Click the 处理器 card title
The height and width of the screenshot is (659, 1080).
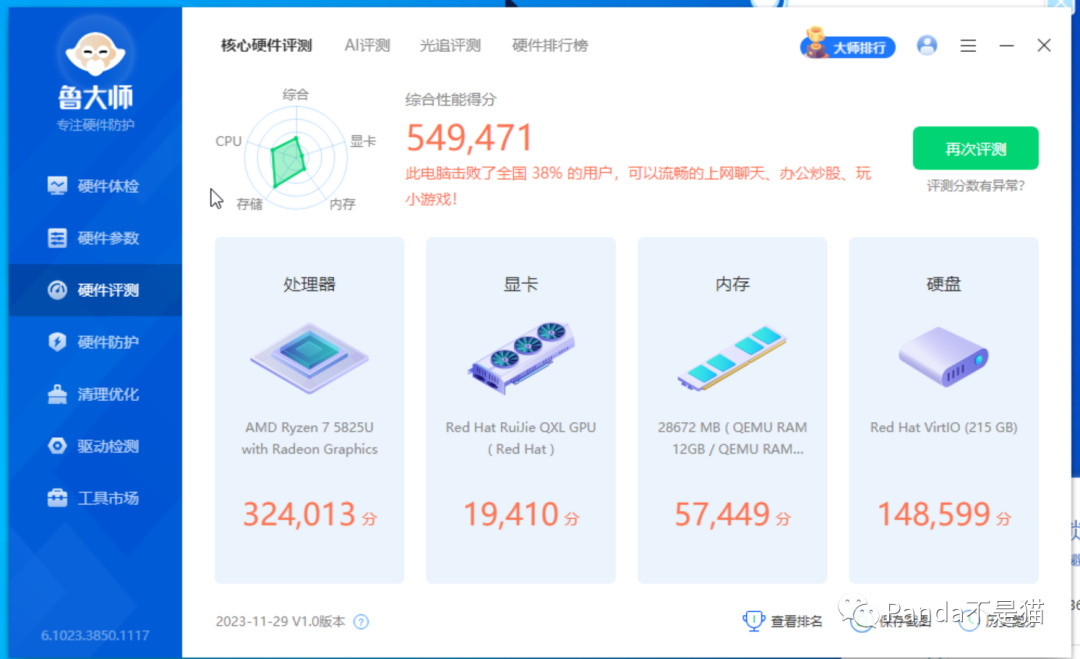[x=309, y=284]
